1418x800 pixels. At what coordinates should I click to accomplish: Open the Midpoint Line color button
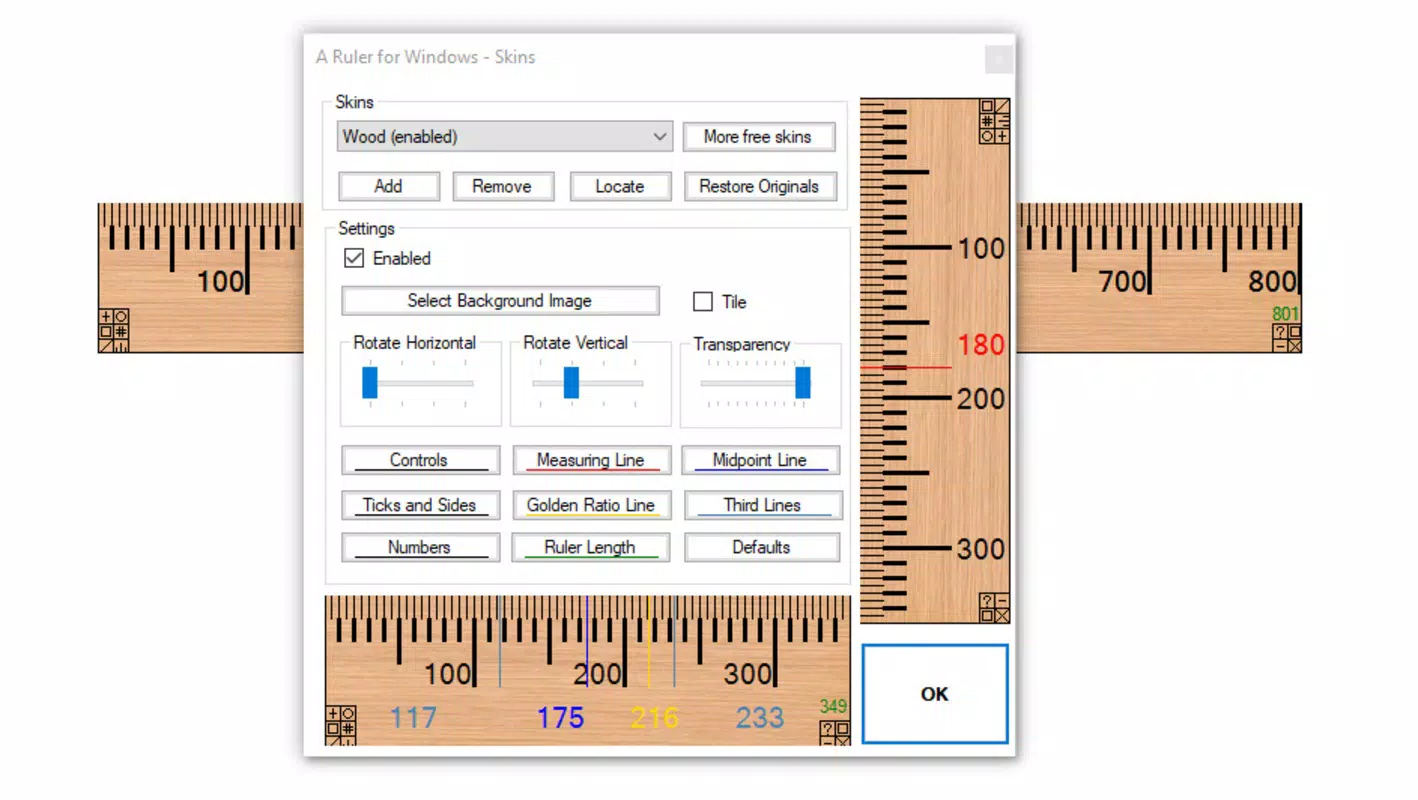(760, 461)
